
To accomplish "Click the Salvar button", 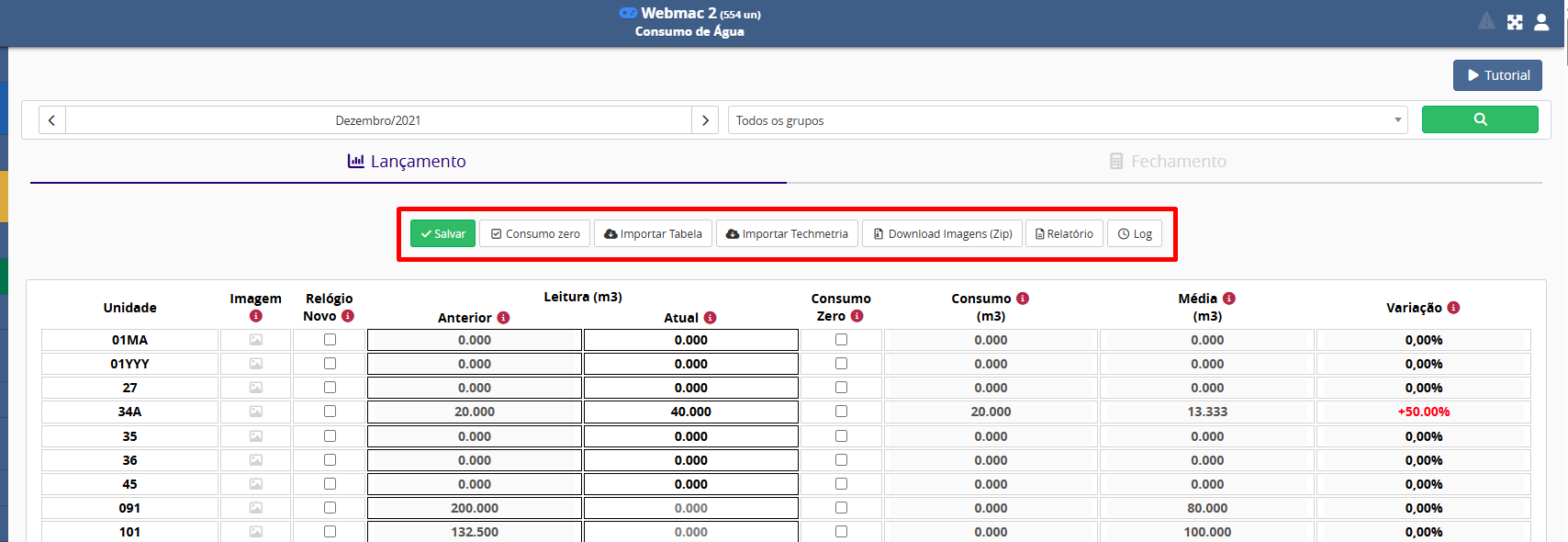I will (442, 233).
